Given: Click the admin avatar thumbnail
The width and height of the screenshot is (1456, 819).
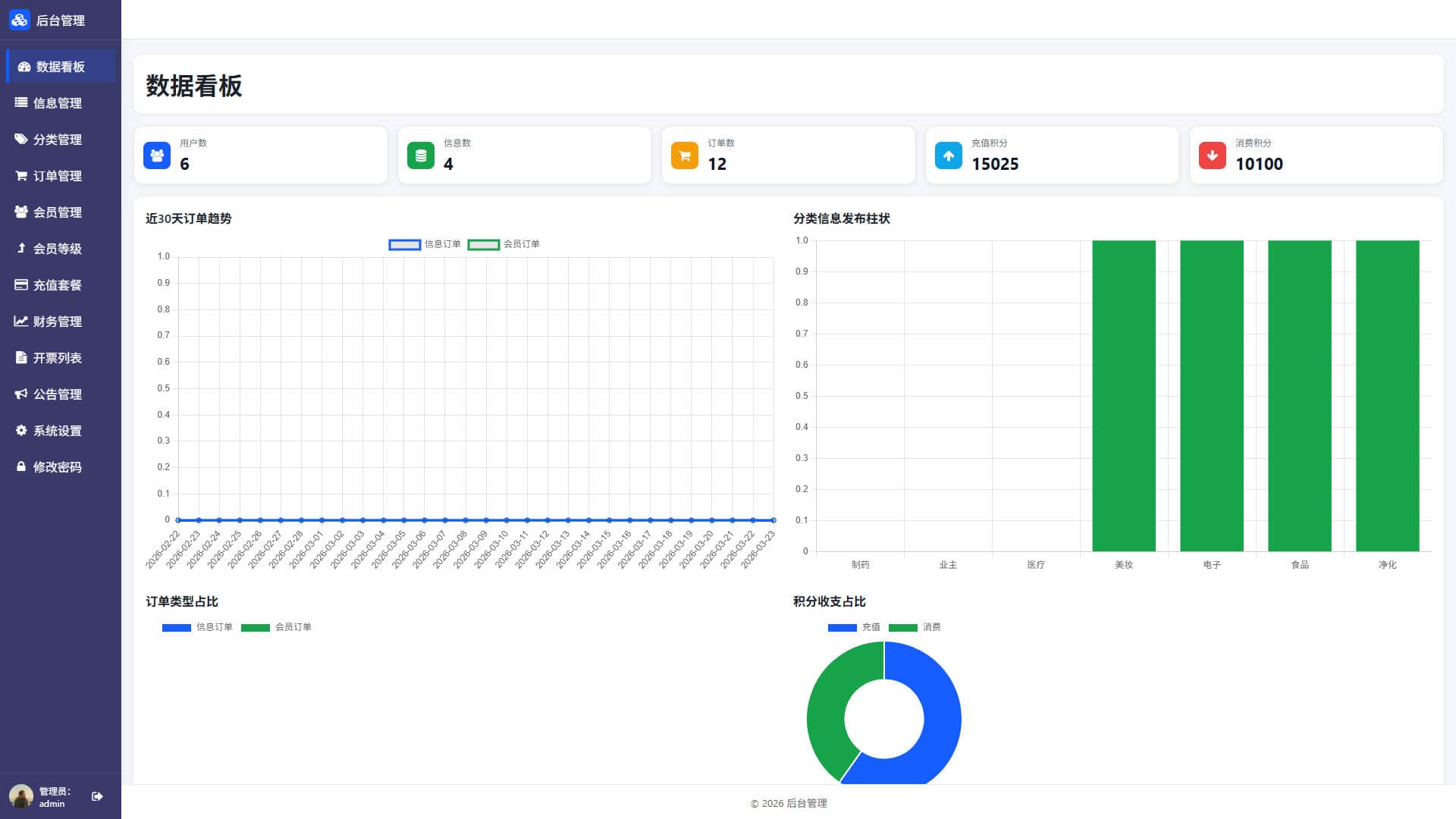Looking at the screenshot, I should pyautogui.click(x=20, y=796).
